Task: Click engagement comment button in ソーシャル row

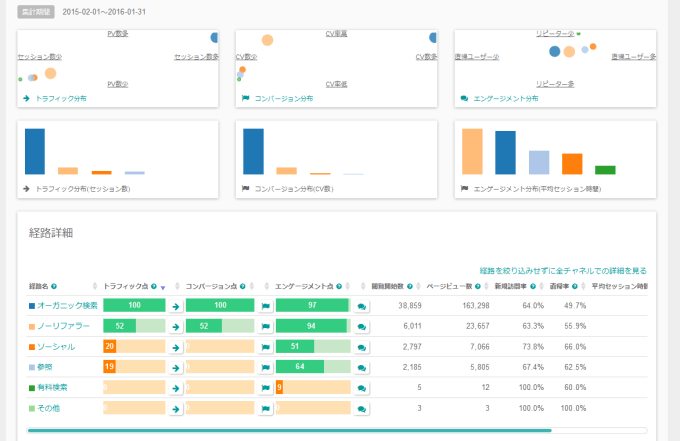Action: click(361, 346)
